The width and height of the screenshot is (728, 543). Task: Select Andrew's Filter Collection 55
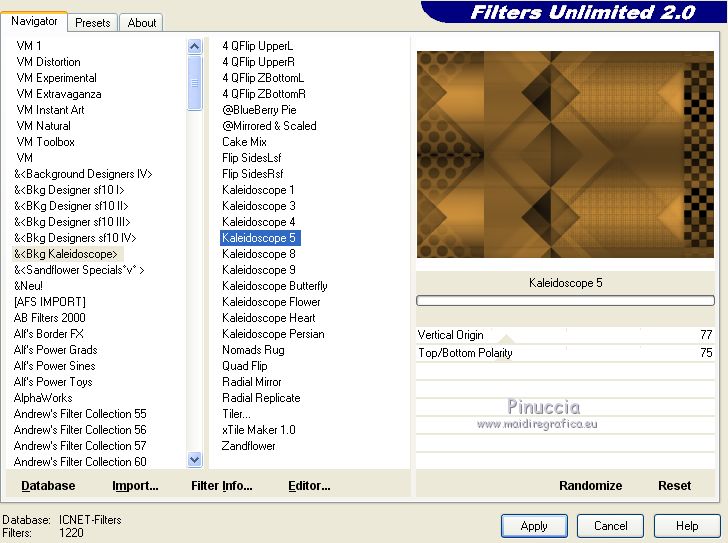pos(80,414)
